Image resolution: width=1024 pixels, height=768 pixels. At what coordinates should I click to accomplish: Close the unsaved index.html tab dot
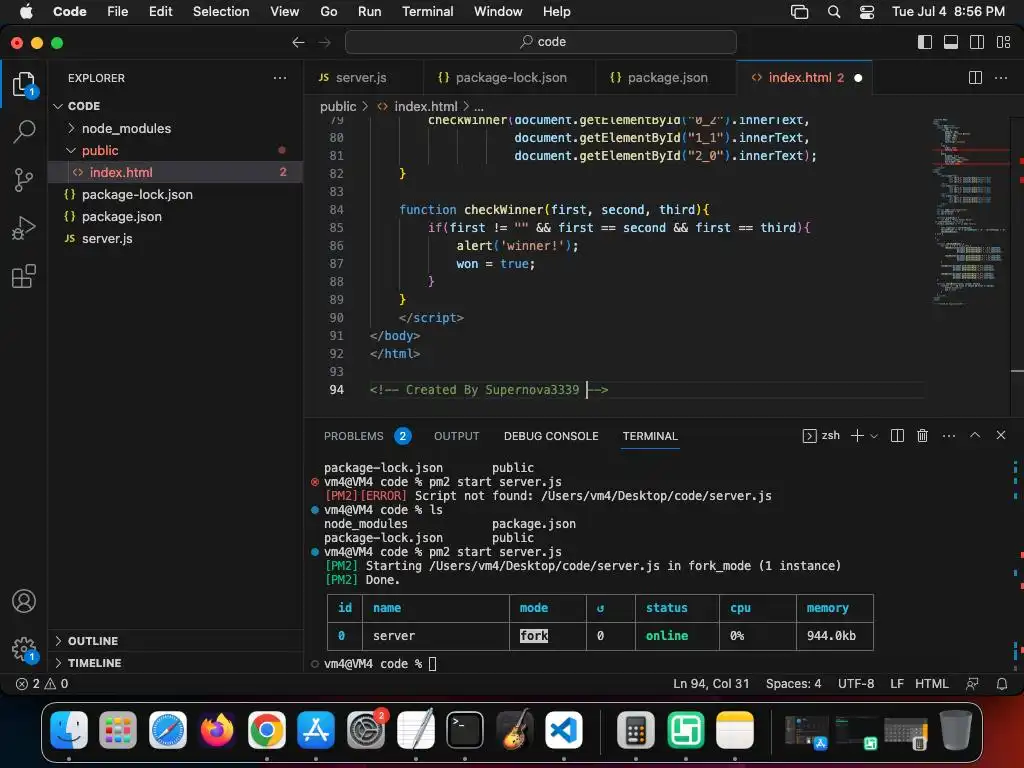tap(858, 78)
